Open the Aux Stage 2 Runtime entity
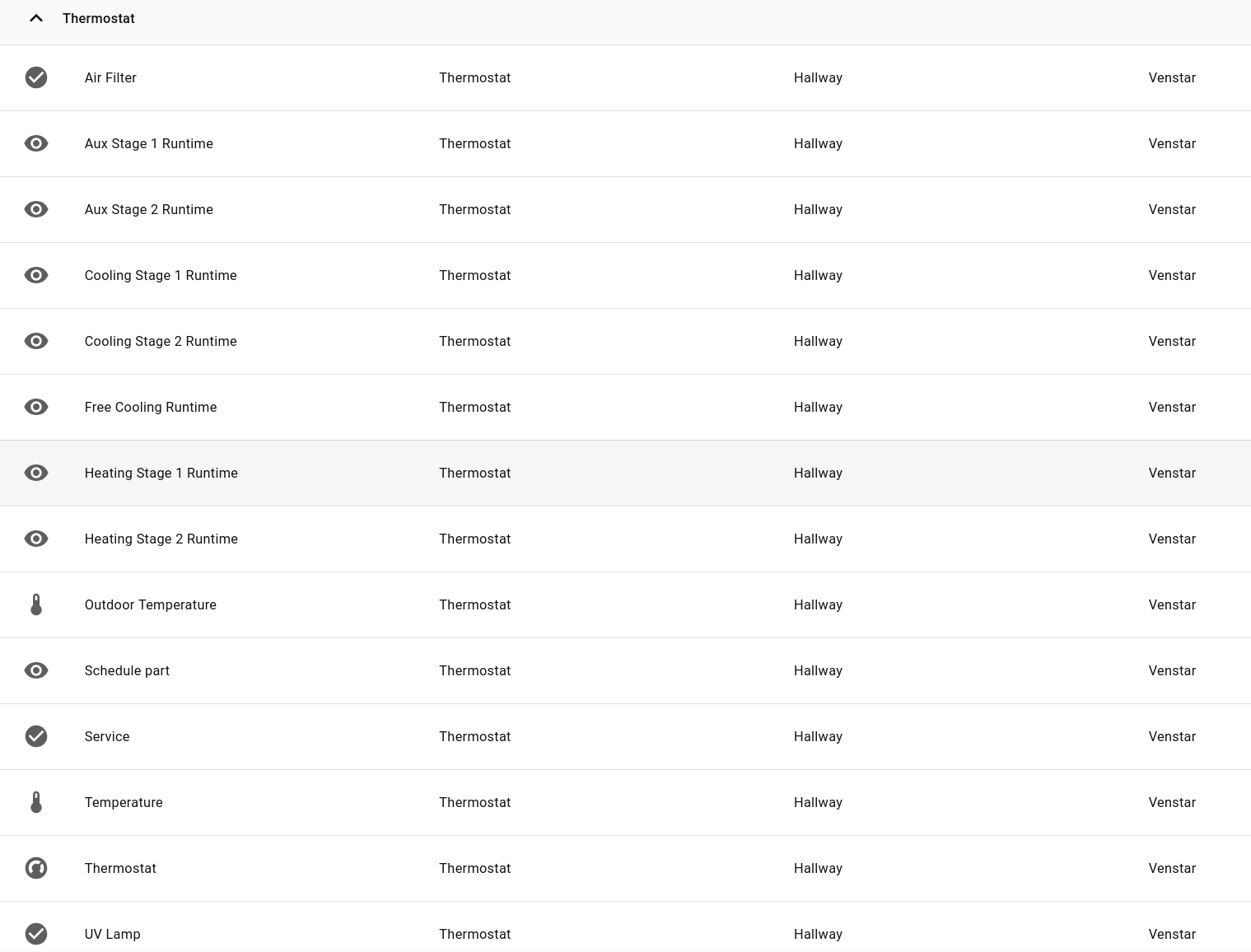 coord(149,209)
